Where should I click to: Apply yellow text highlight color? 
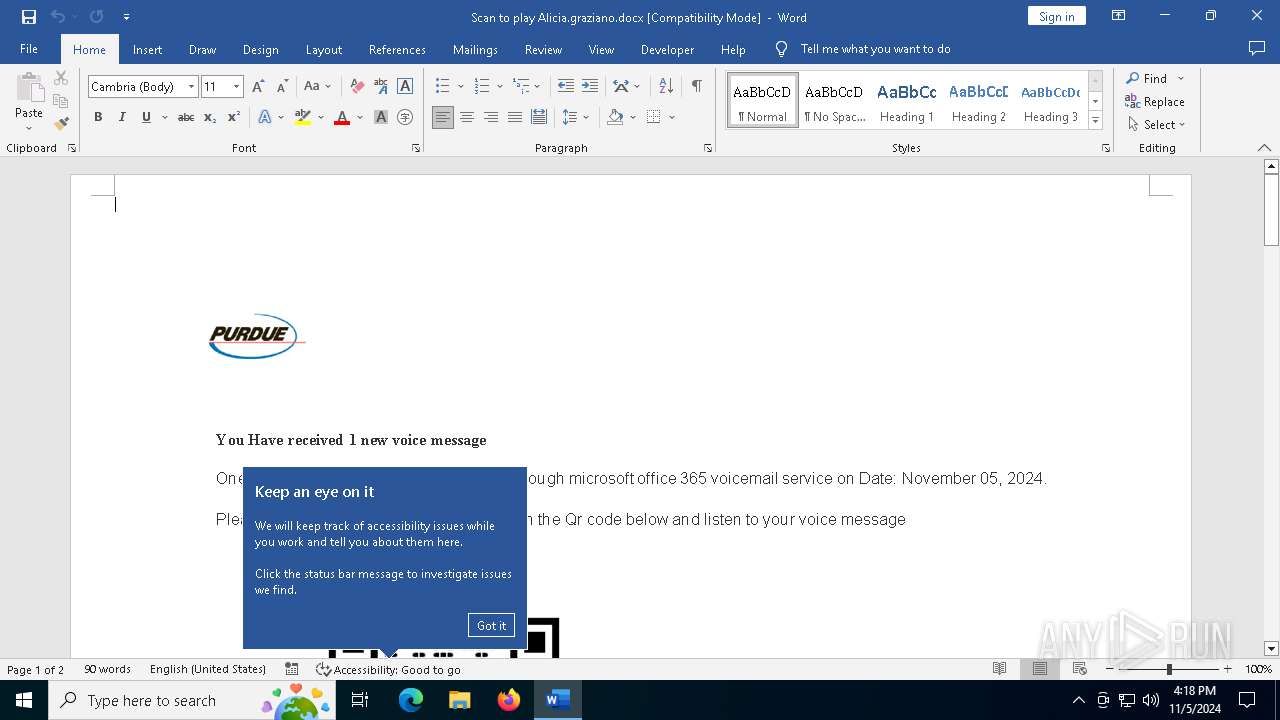pyautogui.click(x=303, y=117)
